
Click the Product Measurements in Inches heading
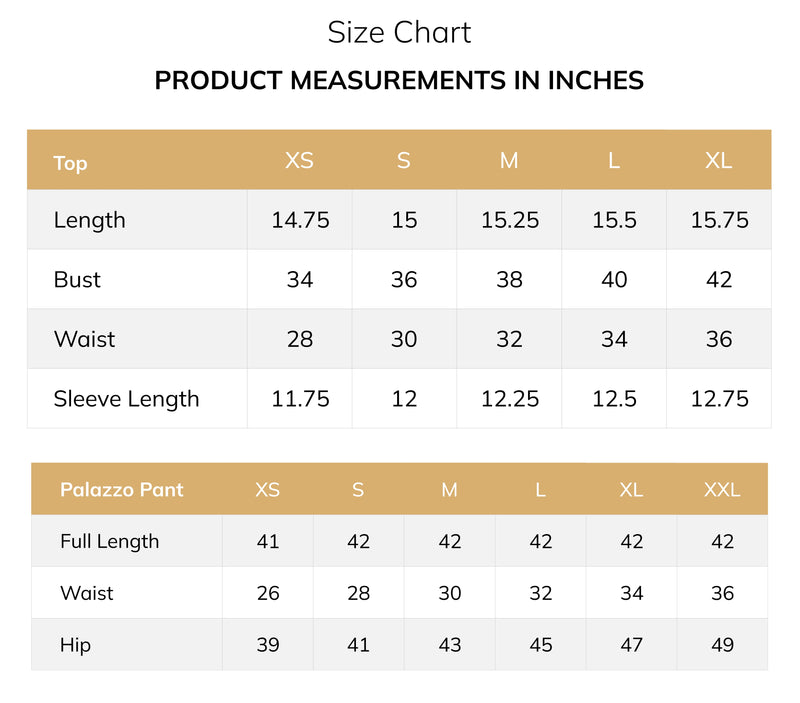click(399, 80)
